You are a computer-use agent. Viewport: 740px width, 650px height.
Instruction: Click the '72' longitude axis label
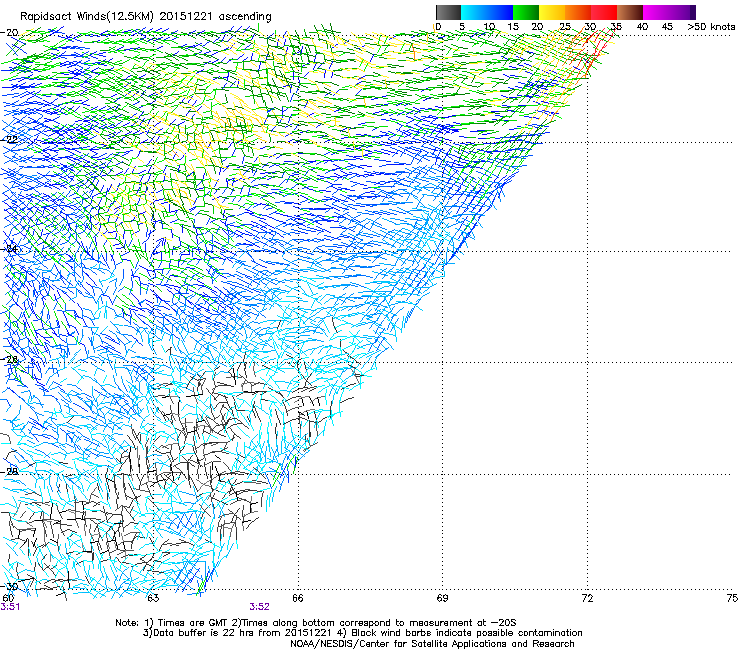click(587, 598)
